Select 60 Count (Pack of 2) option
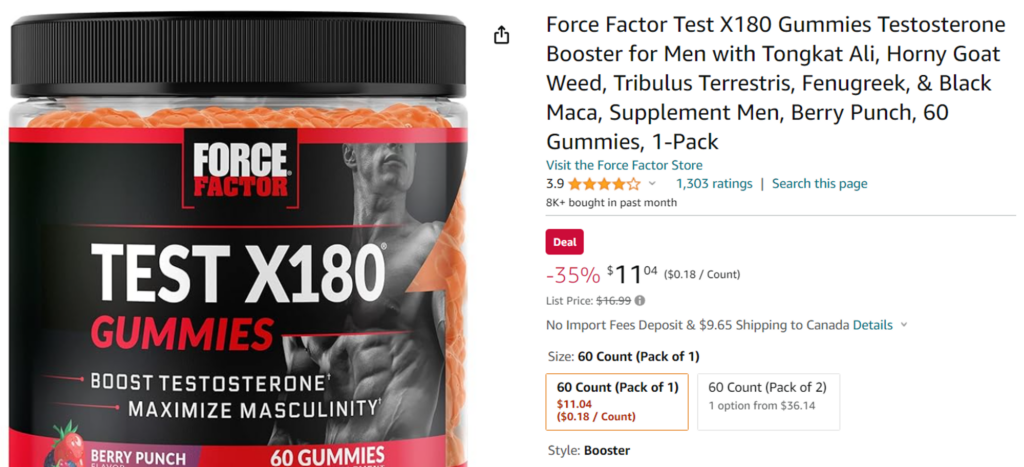Screen dimensions: 1024x467 pos(769,402)
